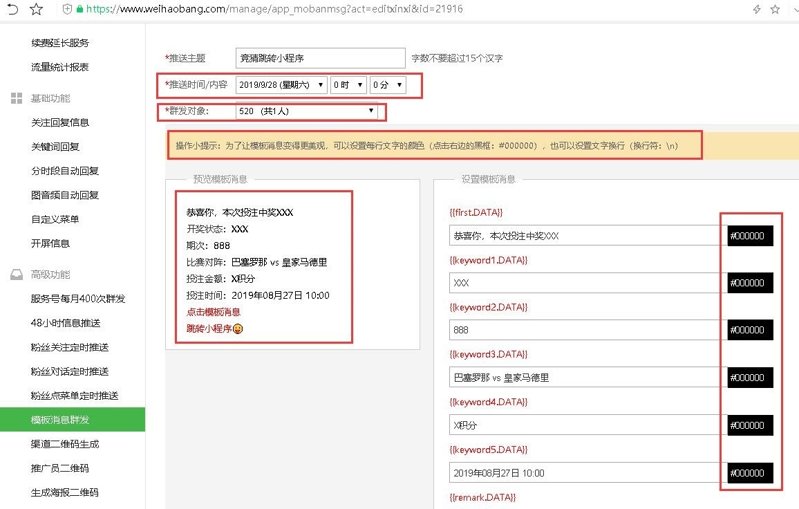The image size is (799, 509).
Task: Click the inbox icon next to 高级功能
Action: [x=16, y=275]
